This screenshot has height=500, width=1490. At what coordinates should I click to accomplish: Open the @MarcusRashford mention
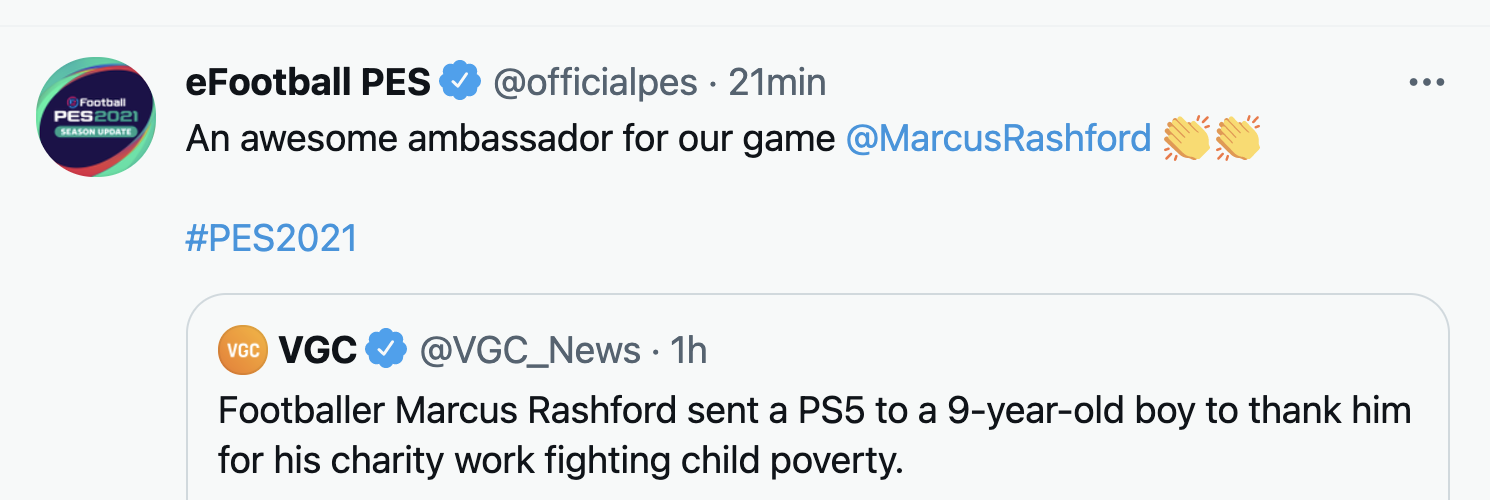998,139
